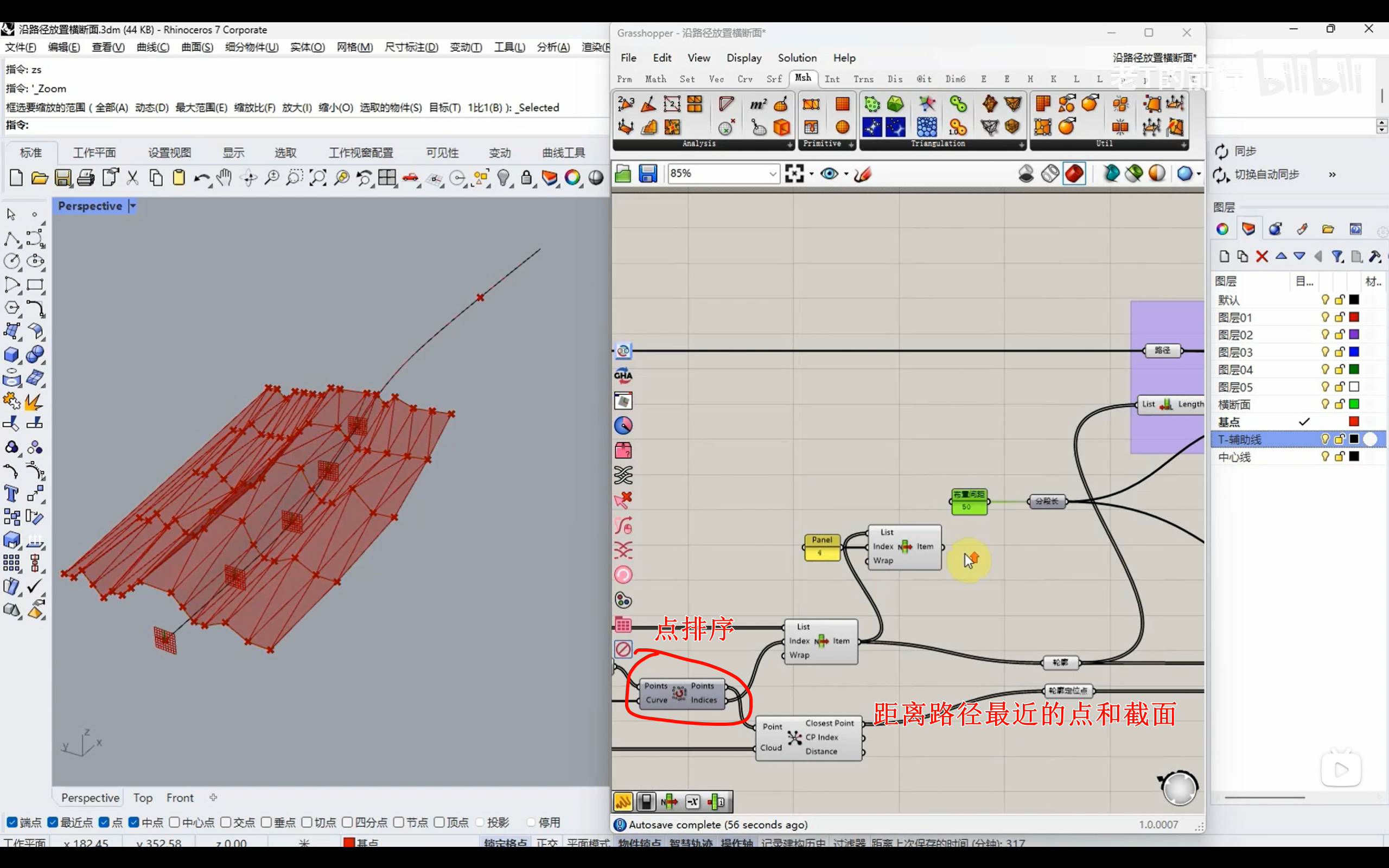The width and height of the screenshot is (1389, 868).
Task: Open the Solution menu in Grasshopper
Action: [x=797, y=58]
